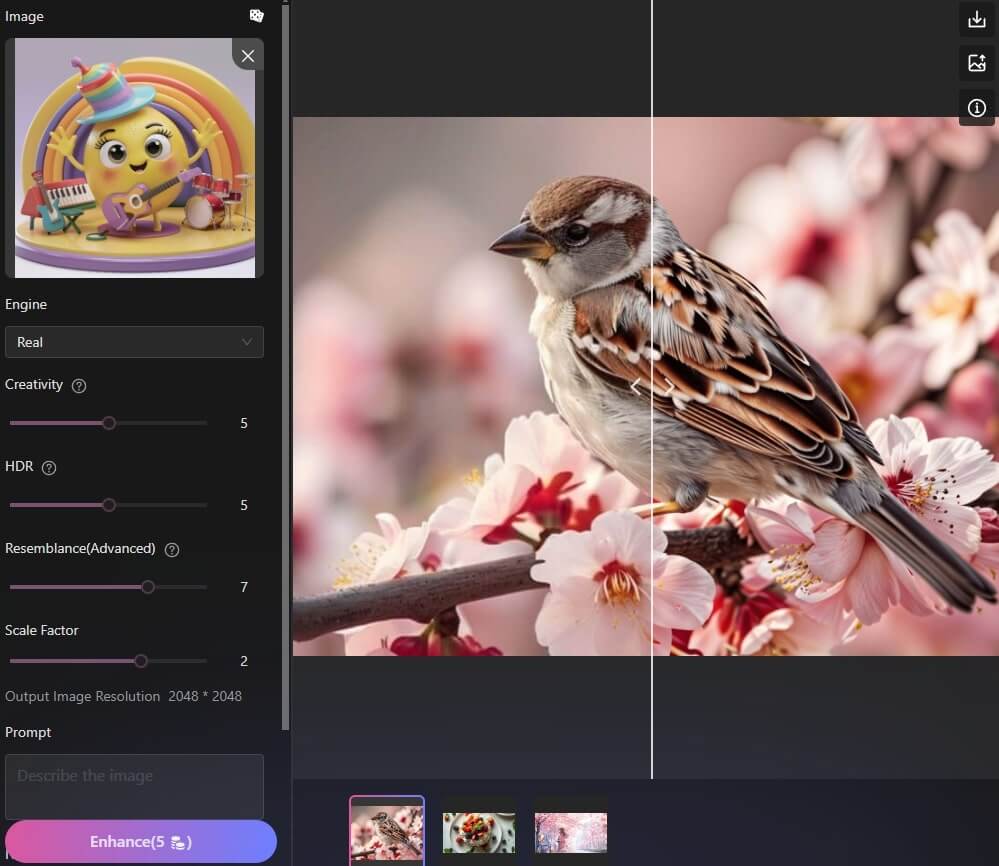Screen dimensions: 999x866
Task: Click the download icon
Action: click(977, 19)
